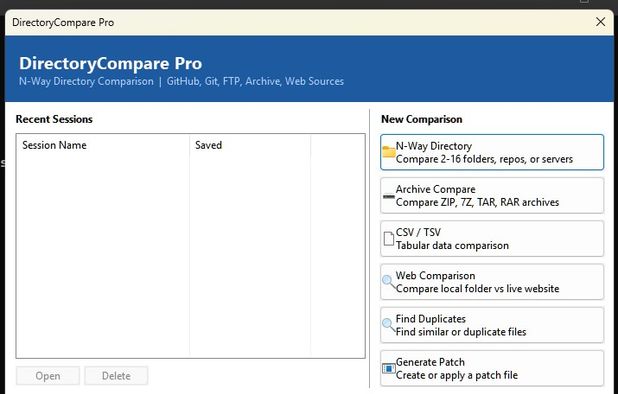Open CSV / TSV tabular data comparison
The width and height of the screenshot is (618, 394).
pos(492,239)
